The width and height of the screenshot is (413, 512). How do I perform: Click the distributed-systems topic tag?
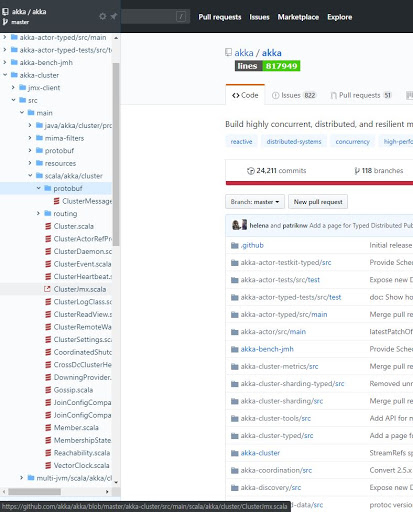coord(294,142)
